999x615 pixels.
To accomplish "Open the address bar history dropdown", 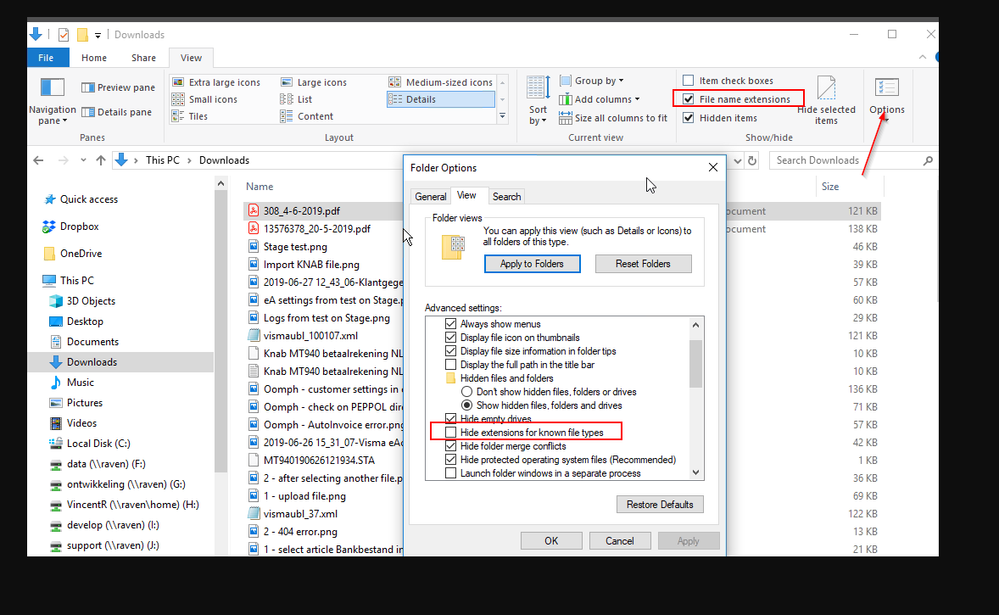I will pyautogui.click(x=737, y=161).
